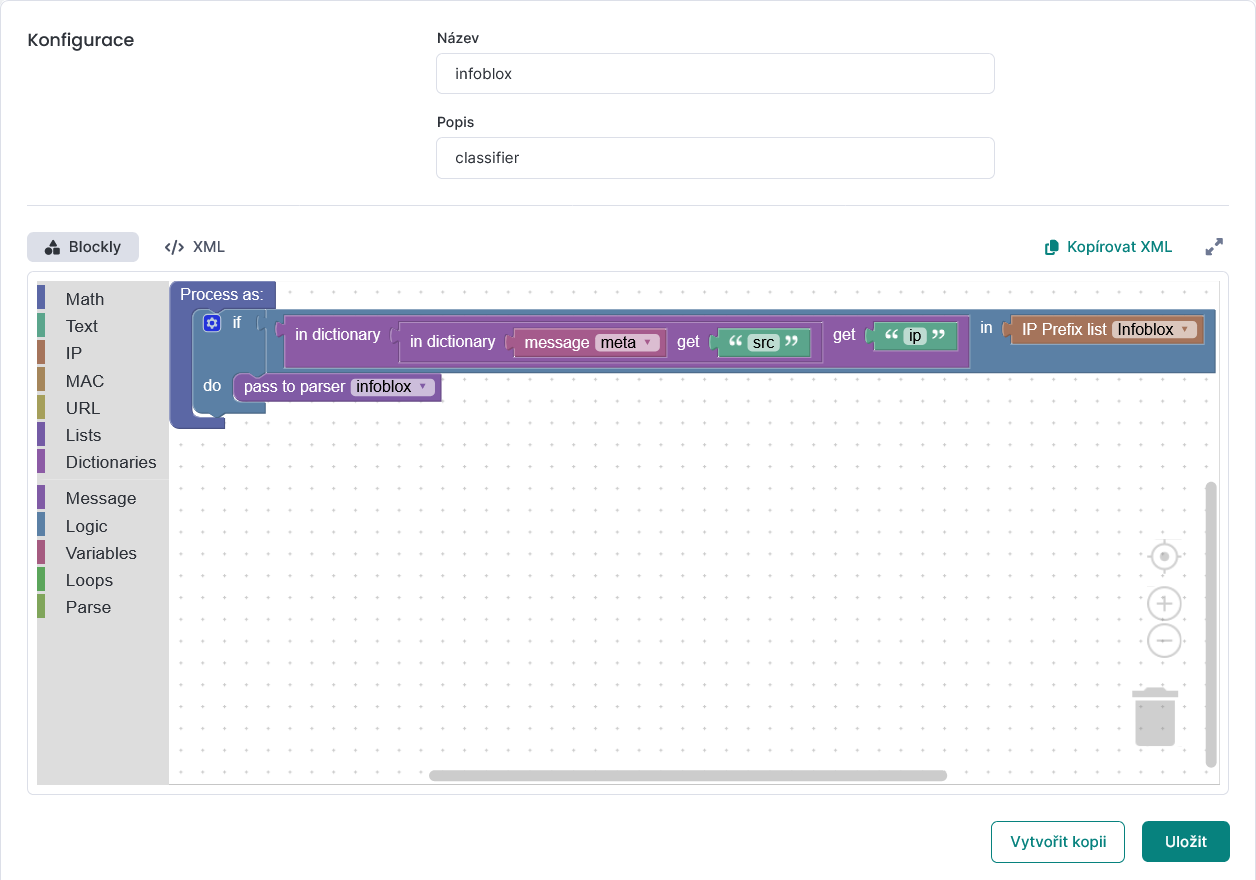Click Kopírovat XML copy button
Image resolution: width=1256 pixels, height=880 pixels.
pyautogui.click(x=1108, y=247)
